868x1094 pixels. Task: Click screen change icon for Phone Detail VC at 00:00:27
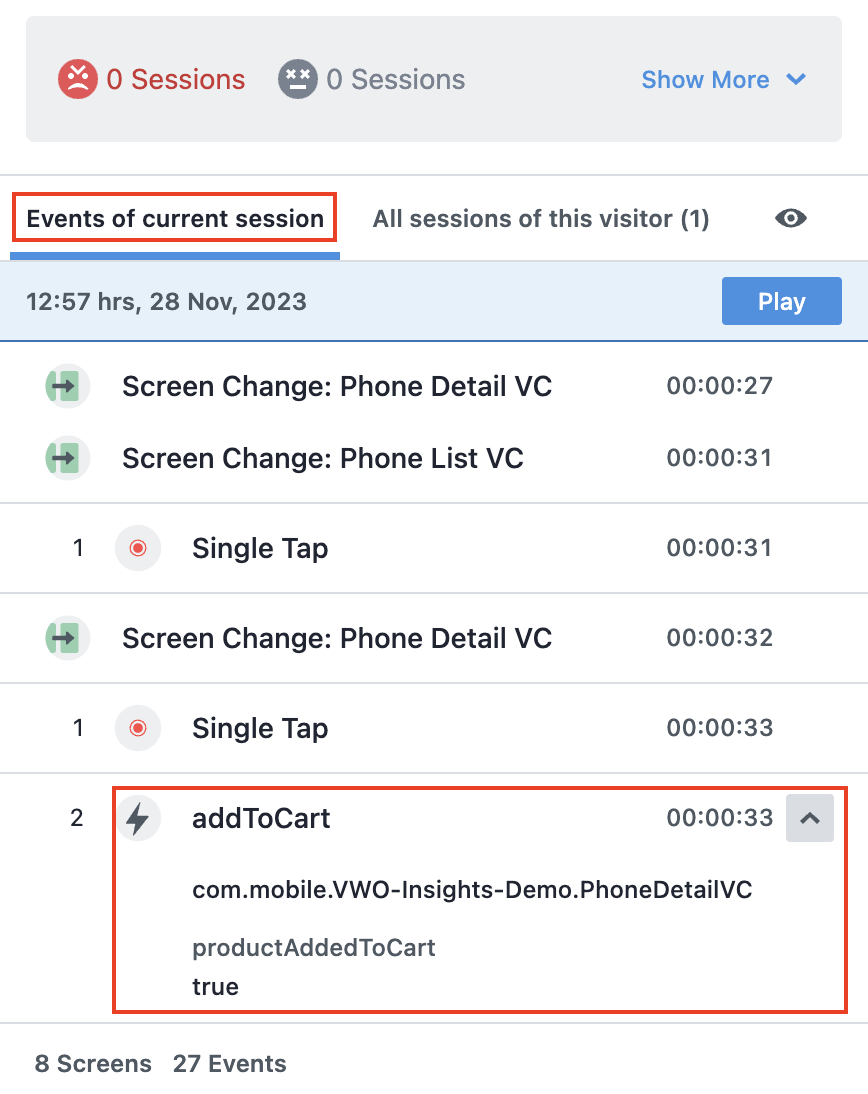tap(67, 386)
